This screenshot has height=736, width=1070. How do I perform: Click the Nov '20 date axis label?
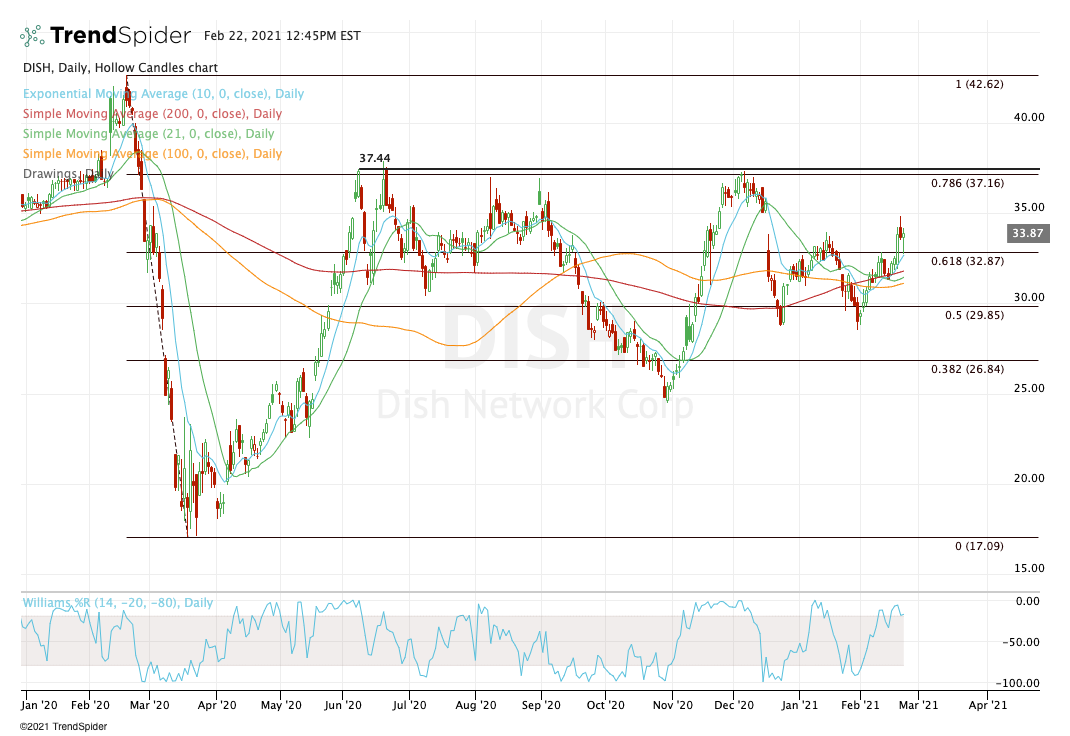673,705
